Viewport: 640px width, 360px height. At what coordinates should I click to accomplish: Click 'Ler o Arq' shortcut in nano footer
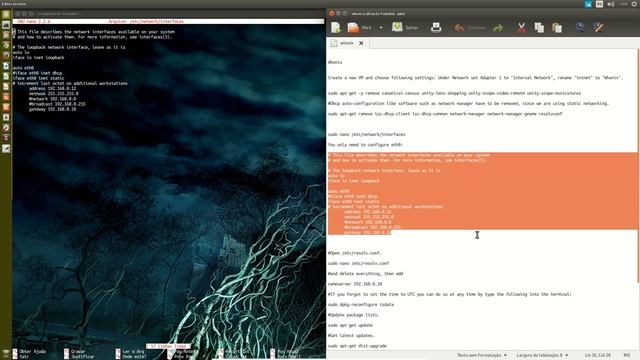[130, 351]
